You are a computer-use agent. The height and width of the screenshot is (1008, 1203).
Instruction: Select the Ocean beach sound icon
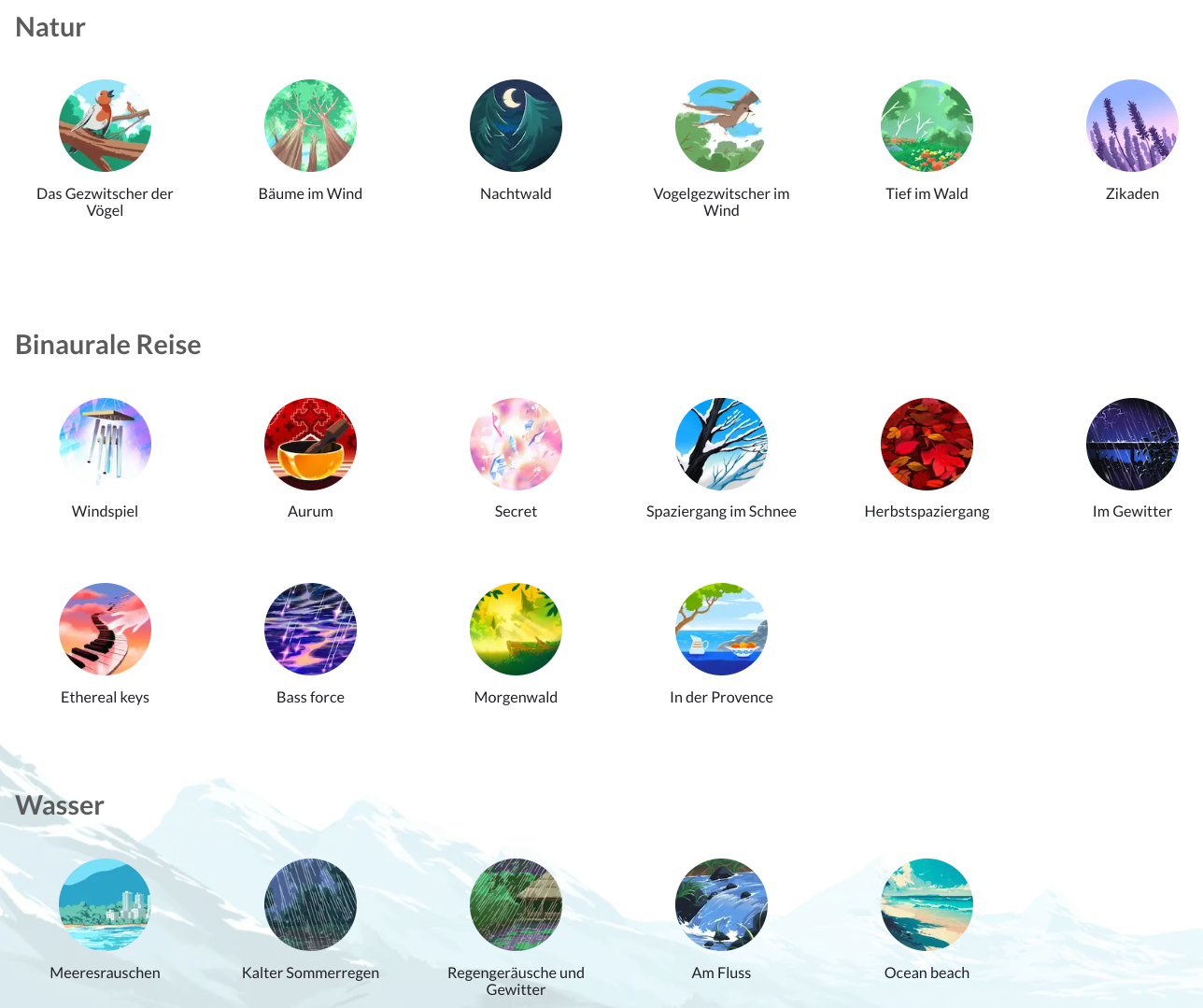(x=927, y=904)
